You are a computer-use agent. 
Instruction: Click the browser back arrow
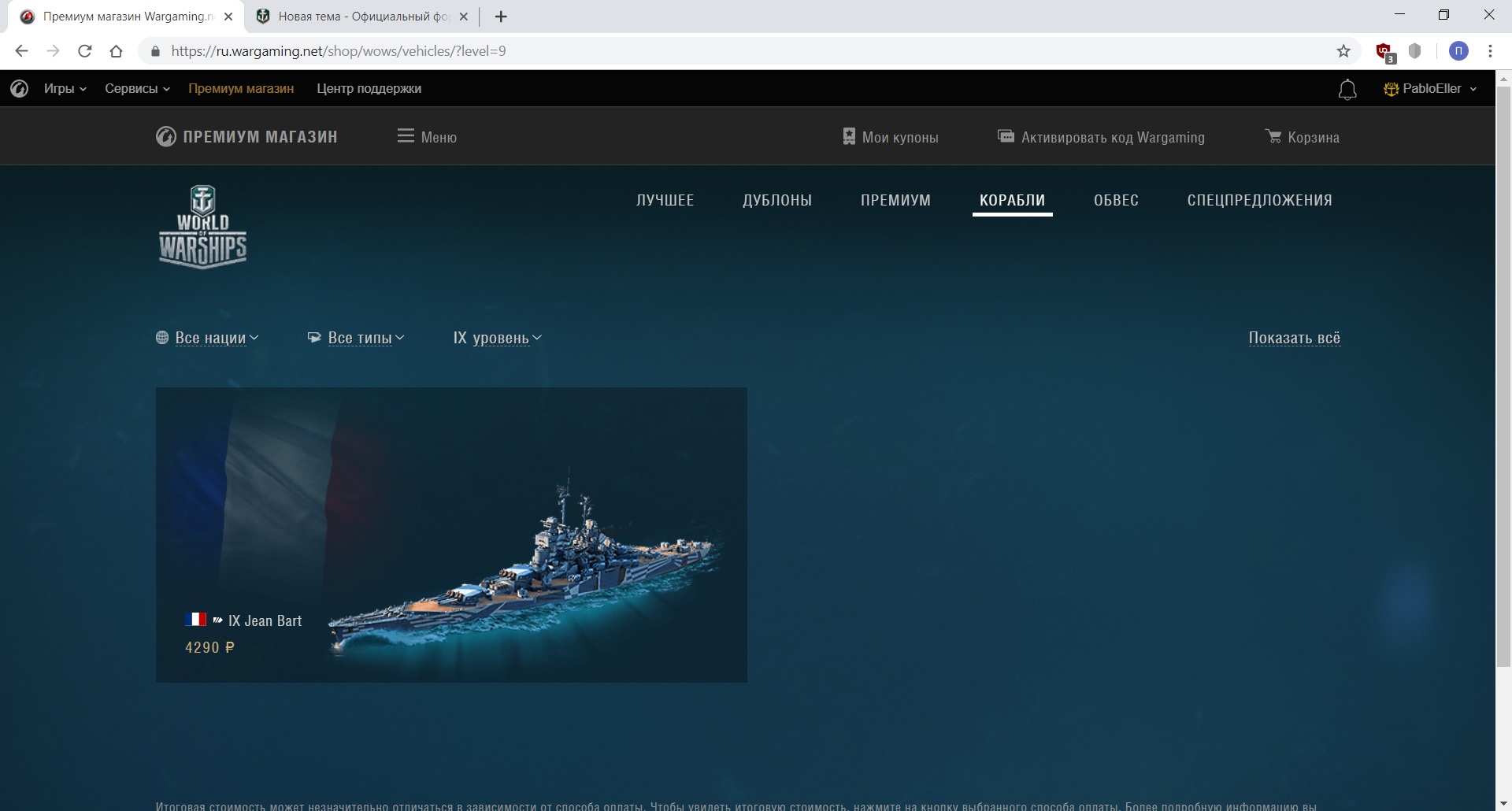click(x=21, y=51)
